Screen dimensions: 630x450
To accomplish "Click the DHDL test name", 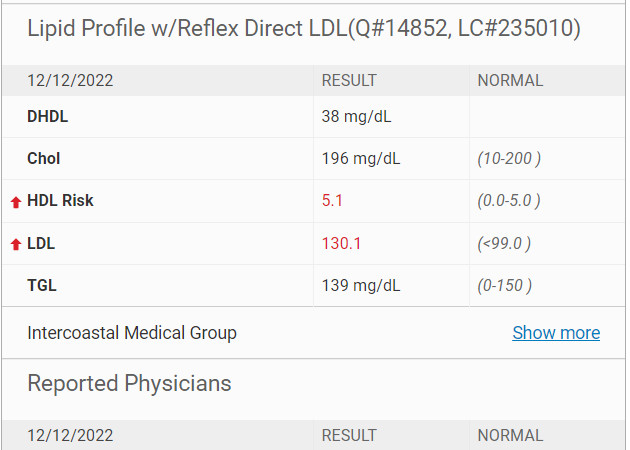I will pyautogui.click(x=48, y=117).
